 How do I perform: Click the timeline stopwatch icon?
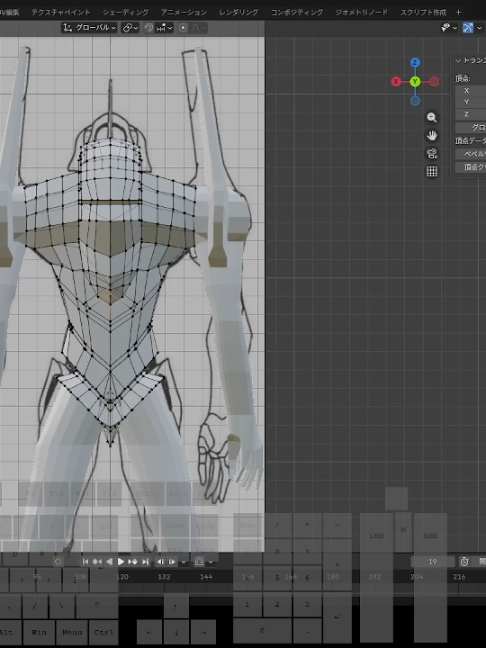click(x=465, y=562)
